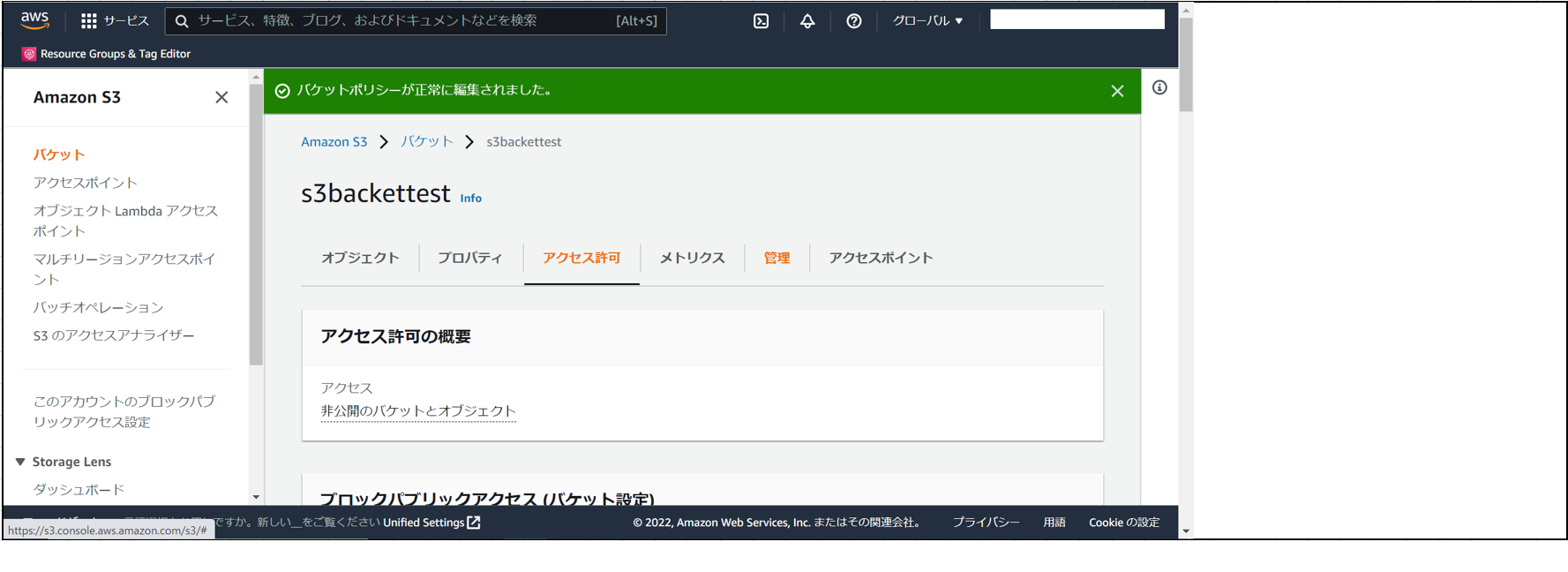
Task: Open the CloudShell terminal icon
Action: point(761,21)
